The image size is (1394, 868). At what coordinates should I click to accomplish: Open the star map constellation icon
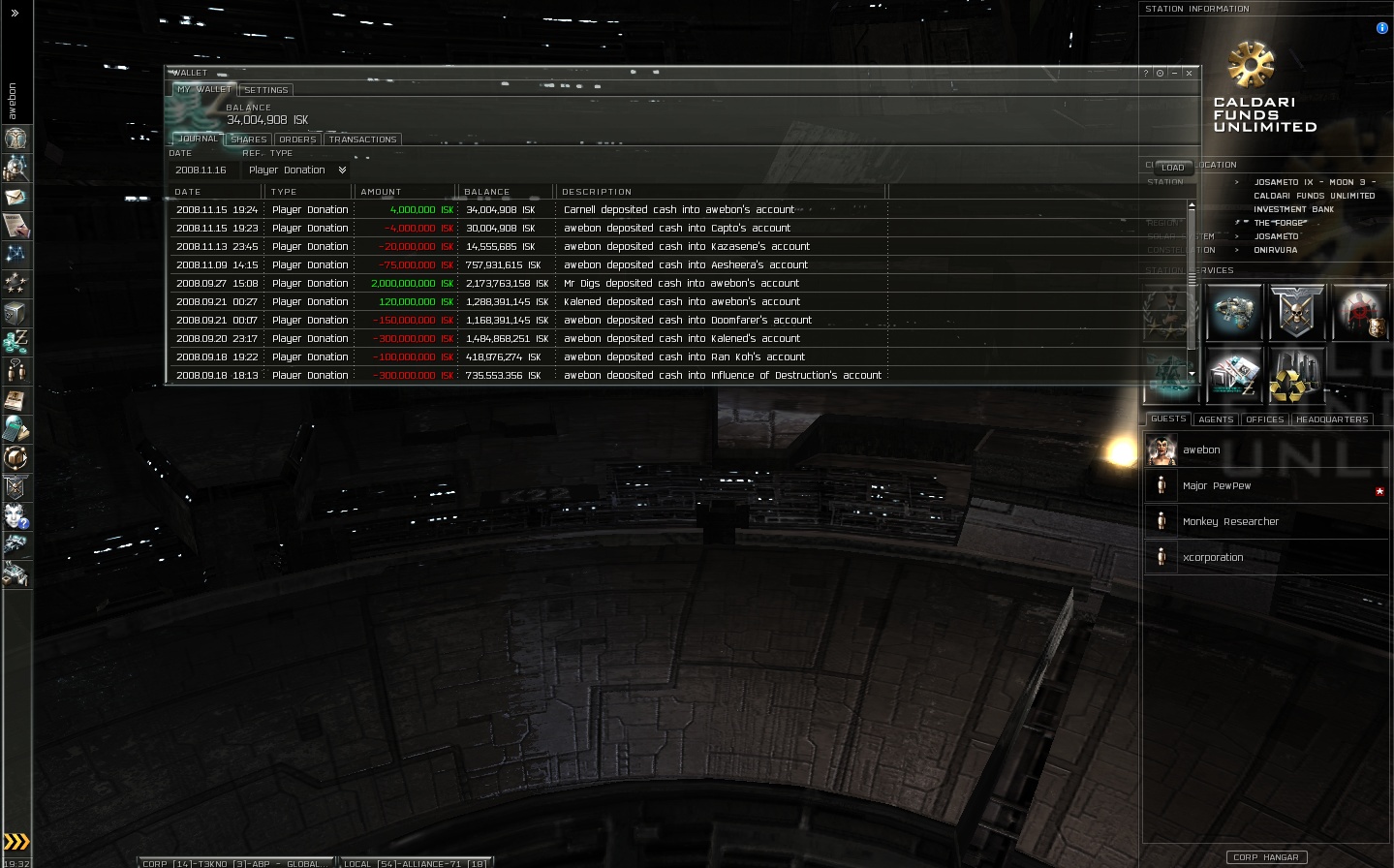coord(15,254)
